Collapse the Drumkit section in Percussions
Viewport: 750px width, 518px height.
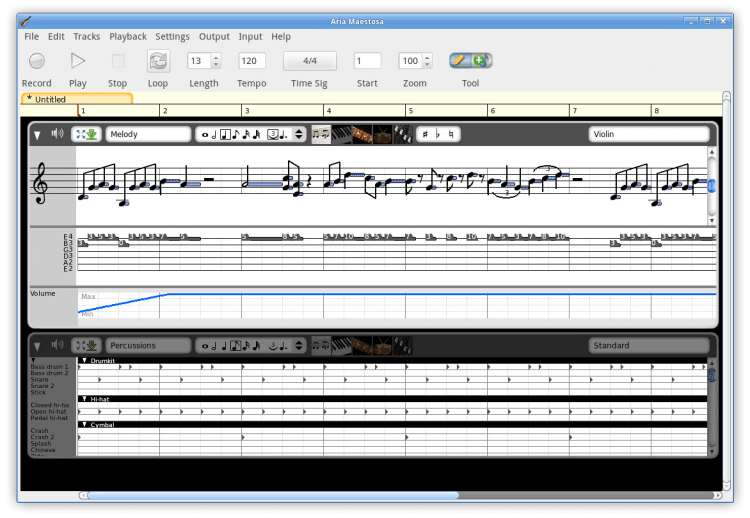coord(84,360)
